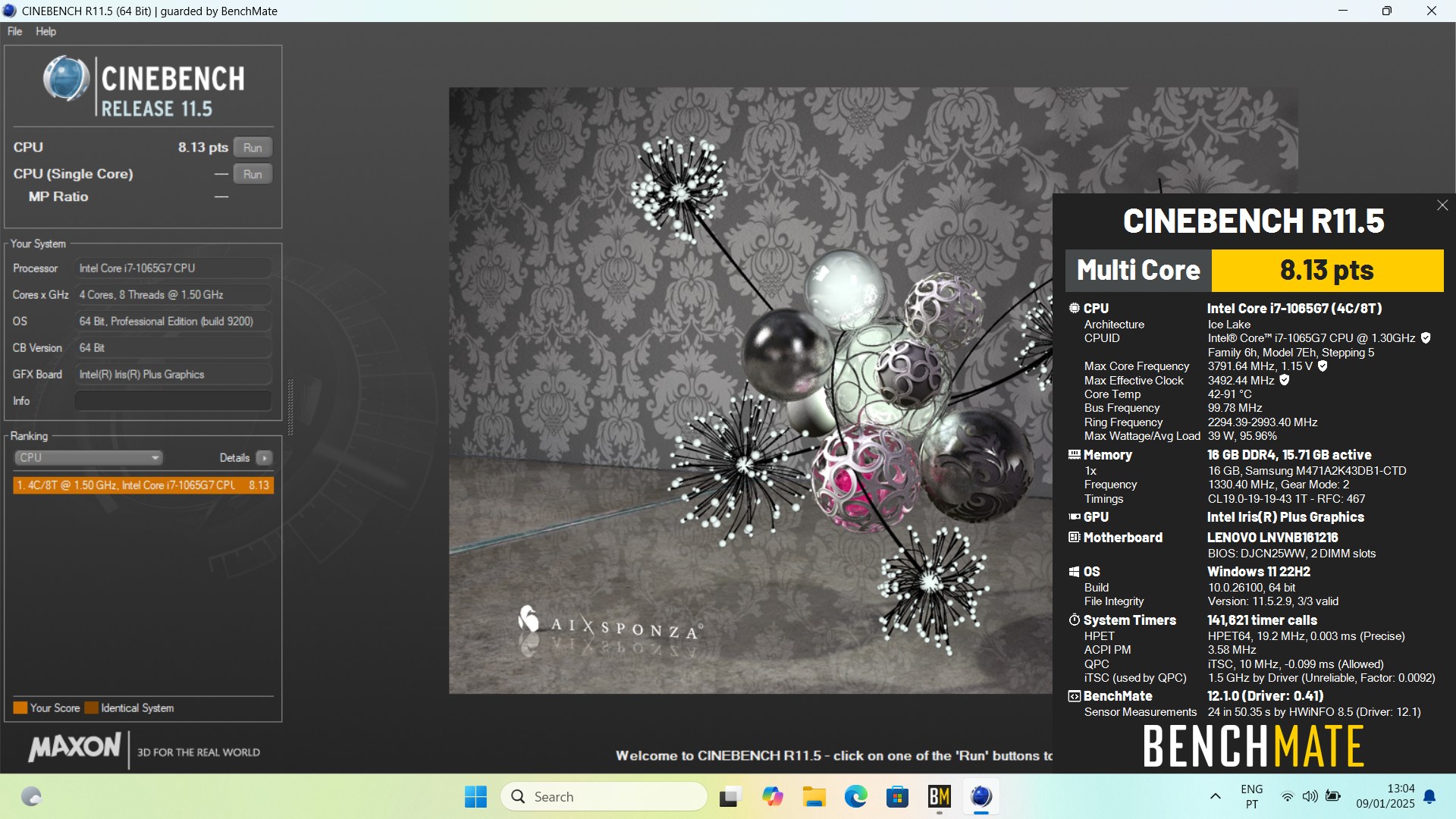Click the GPU icon in BenchMate panel
The image size is (1456, 819).
[x=1074, y=516]
